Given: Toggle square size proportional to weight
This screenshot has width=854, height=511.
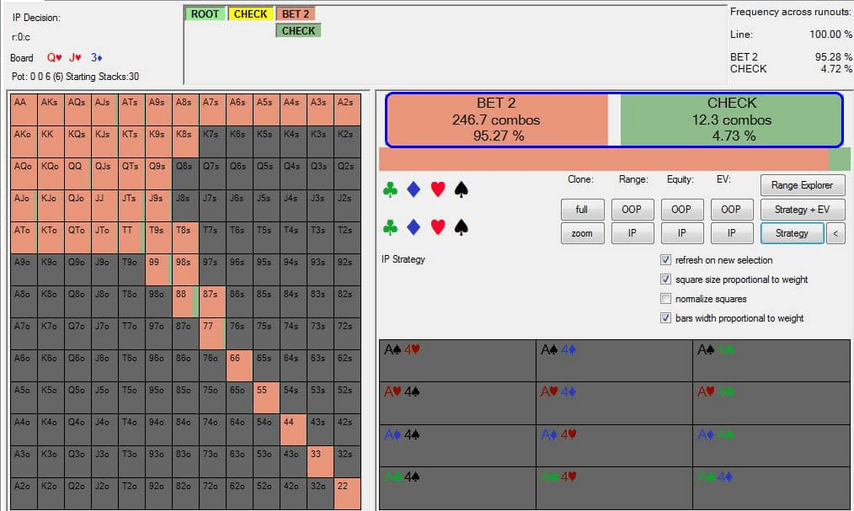Looking at the screenshot, I should pyautogui.click(x=666, y=279).
